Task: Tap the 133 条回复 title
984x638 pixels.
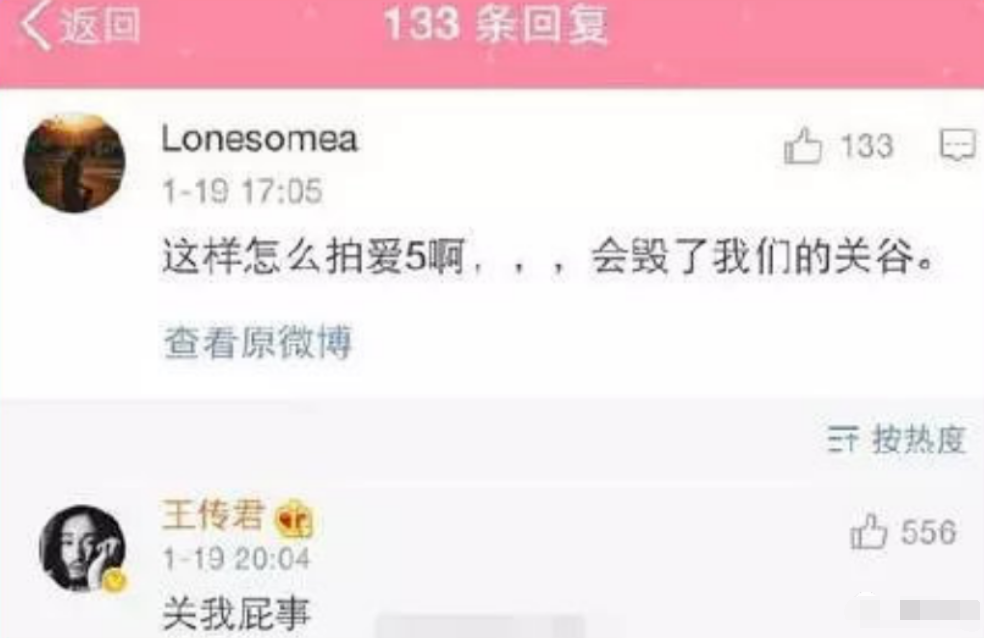Action: [496, 25]
